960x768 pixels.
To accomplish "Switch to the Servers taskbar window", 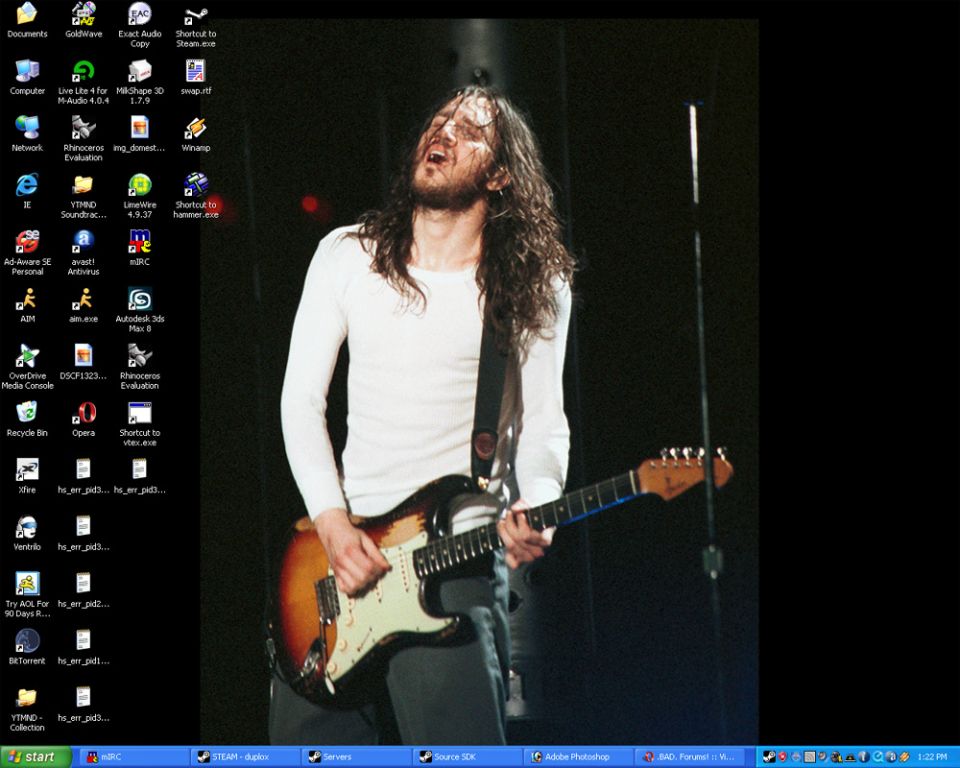I will point(356,757).
